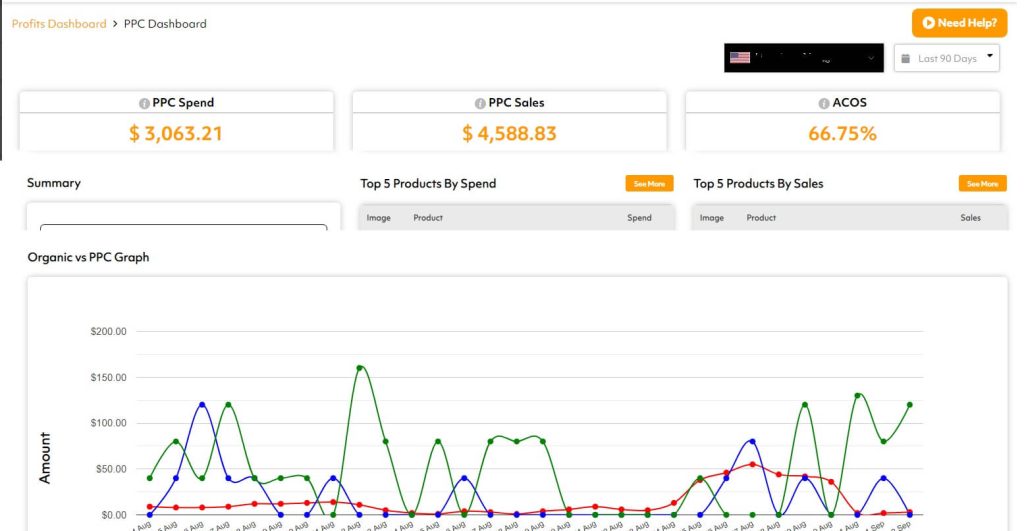Image resolution: width=1024 pixels, height=531 pixels.
Task: Click the PPC Dashboard breadcrumb text
Action: pyautogui.click(x=165, y=24)
